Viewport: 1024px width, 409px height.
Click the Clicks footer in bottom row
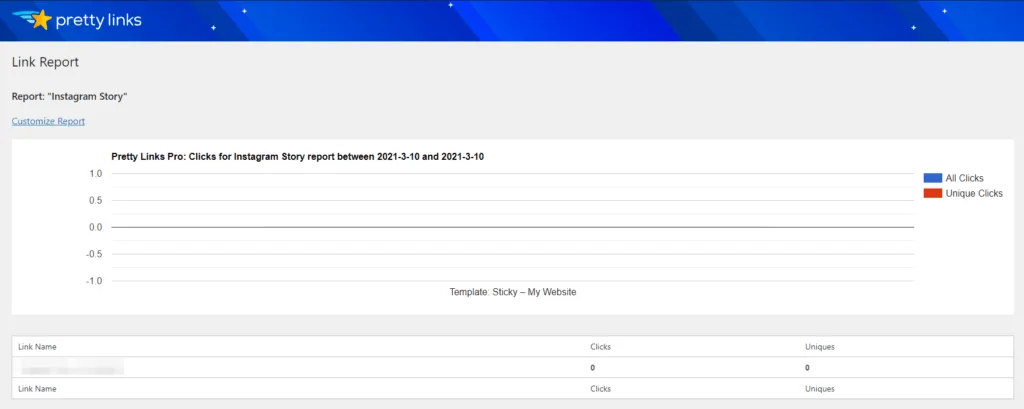click(x=600, y=389)
